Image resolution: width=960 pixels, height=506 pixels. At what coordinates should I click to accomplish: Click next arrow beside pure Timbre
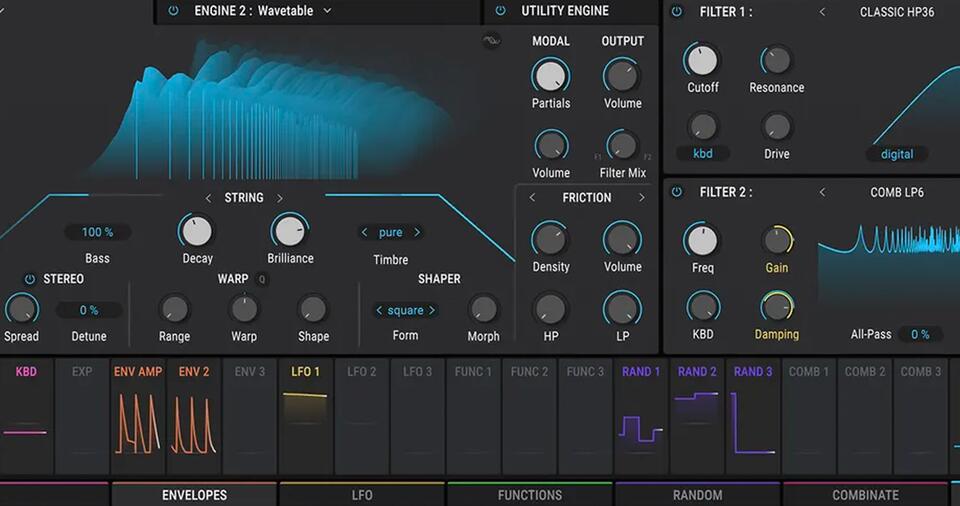point(417,232)
